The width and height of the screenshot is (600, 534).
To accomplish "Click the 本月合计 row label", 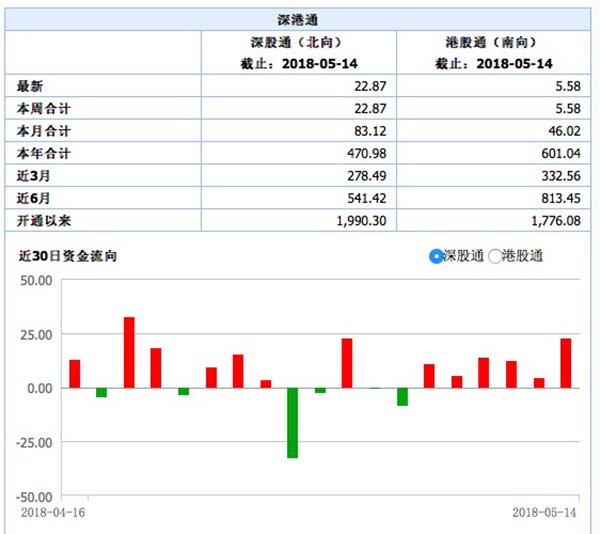I will coord(43,131).
